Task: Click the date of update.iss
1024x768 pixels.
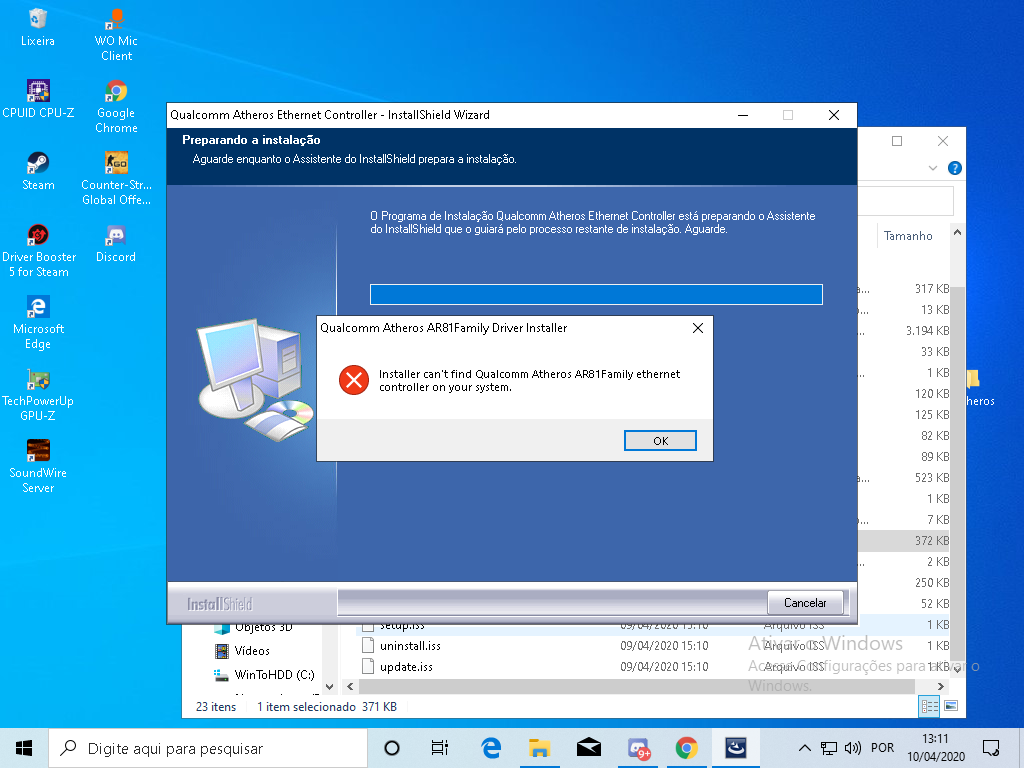Action: [x=664, y=667]
